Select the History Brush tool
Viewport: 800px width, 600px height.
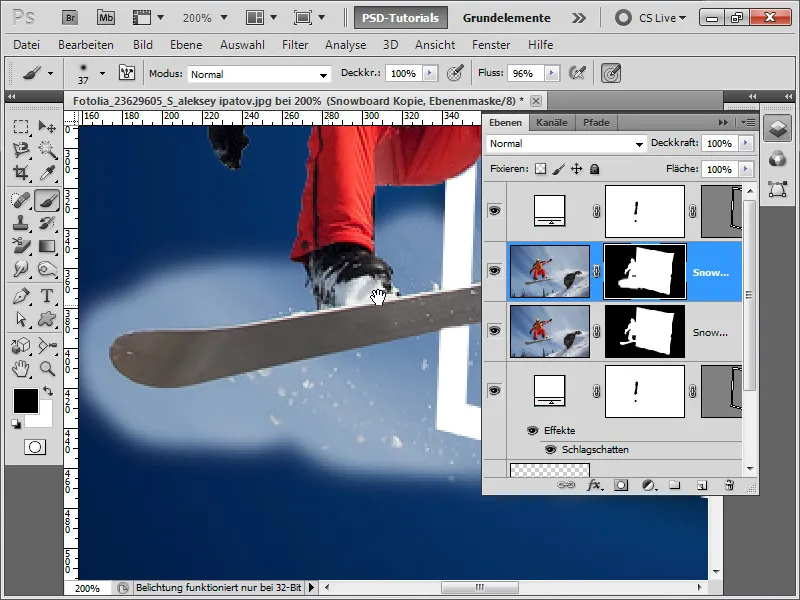coord(47,223)
